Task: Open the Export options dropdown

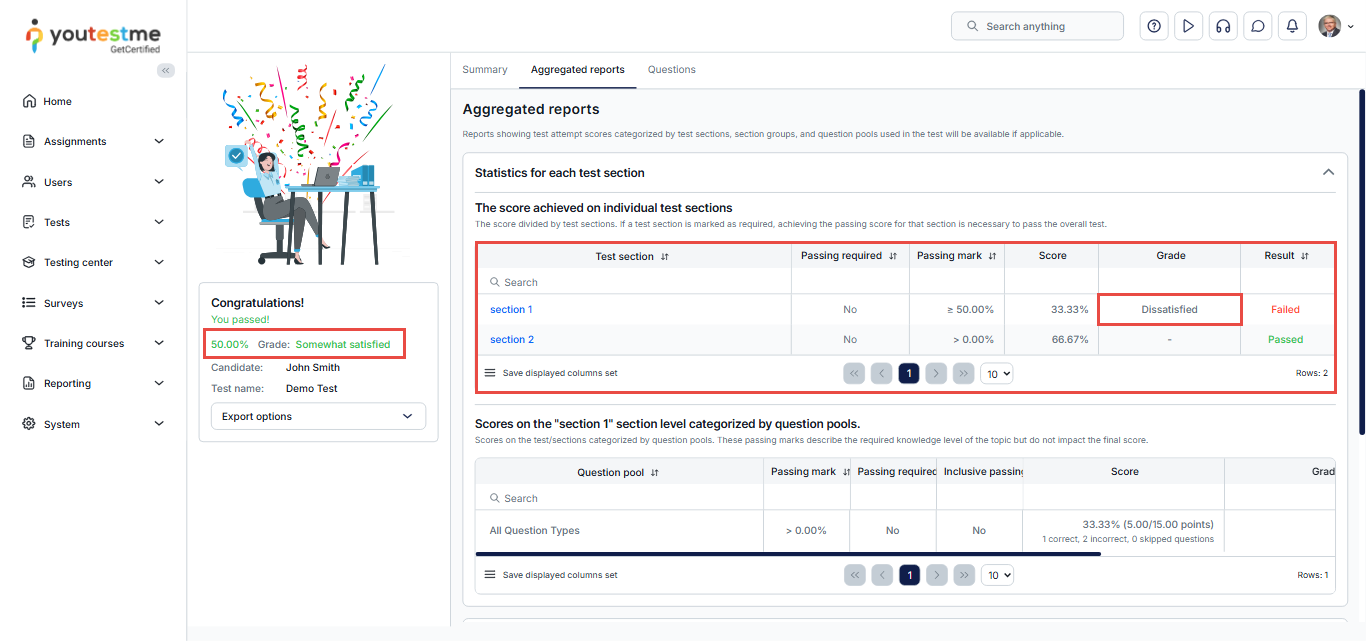Action: click(318, 416)
